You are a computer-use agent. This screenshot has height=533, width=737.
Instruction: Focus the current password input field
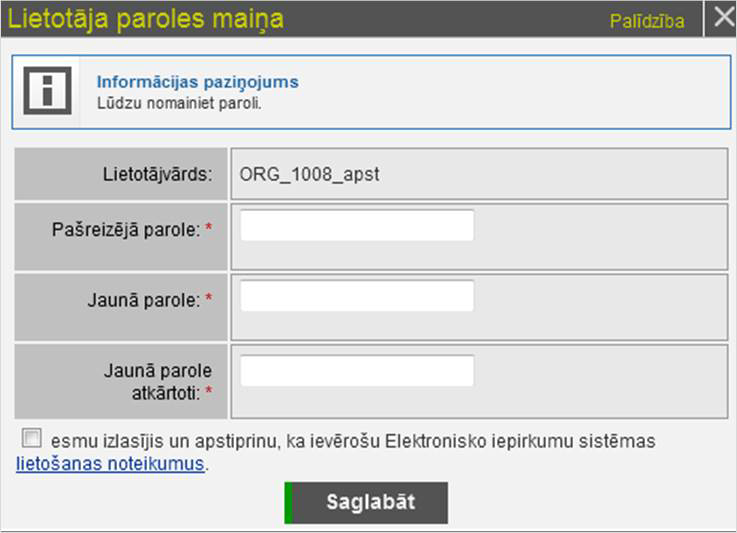point(357,226)
